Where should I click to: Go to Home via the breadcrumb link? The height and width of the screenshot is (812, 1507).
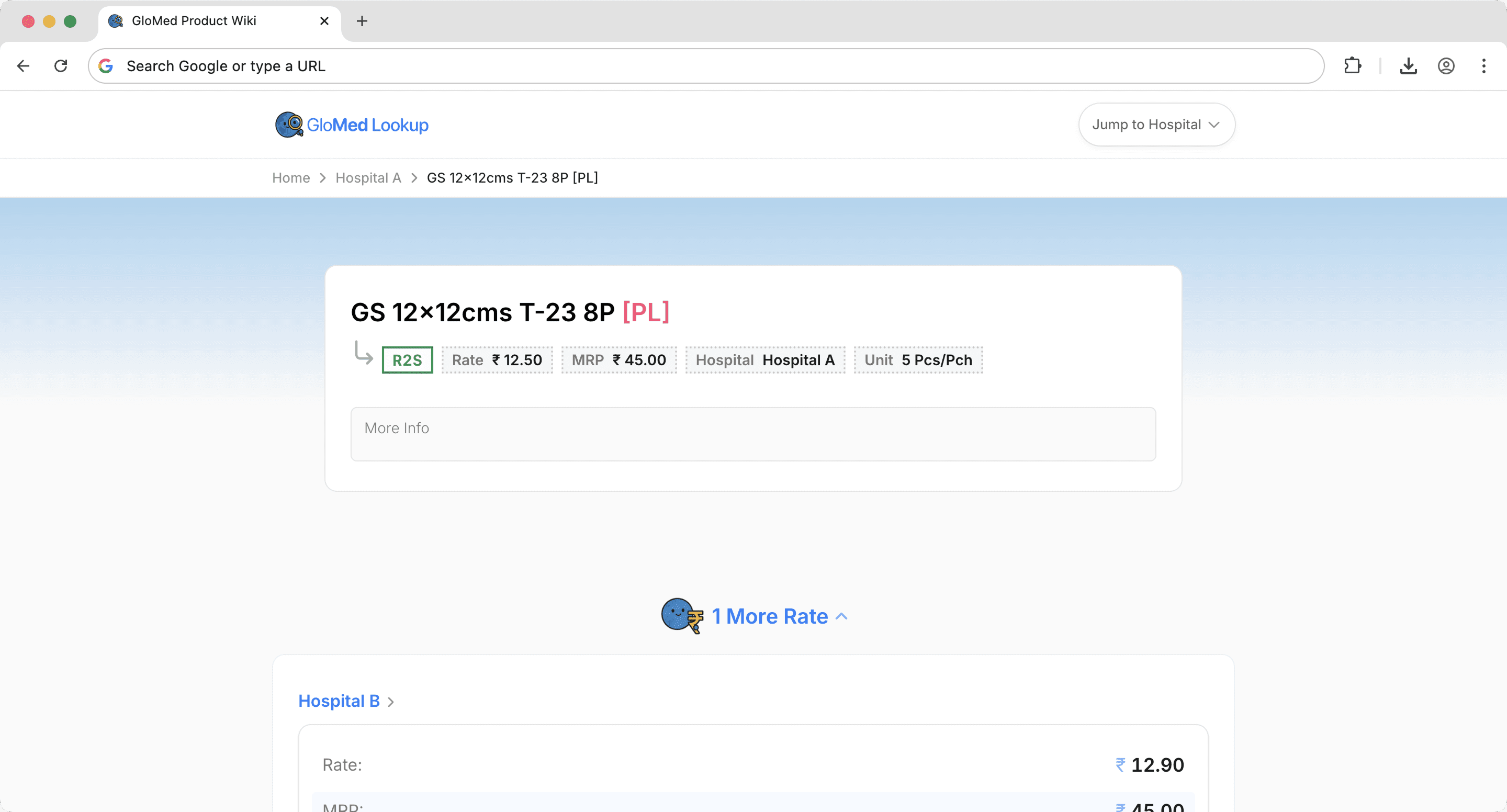point(291,178)
